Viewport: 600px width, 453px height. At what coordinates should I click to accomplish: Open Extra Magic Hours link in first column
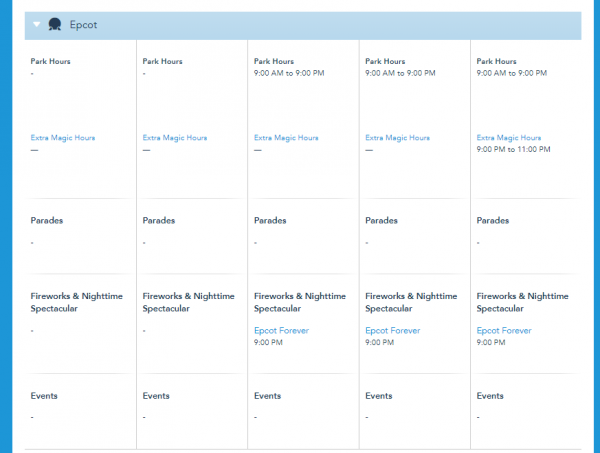(63, 137)
